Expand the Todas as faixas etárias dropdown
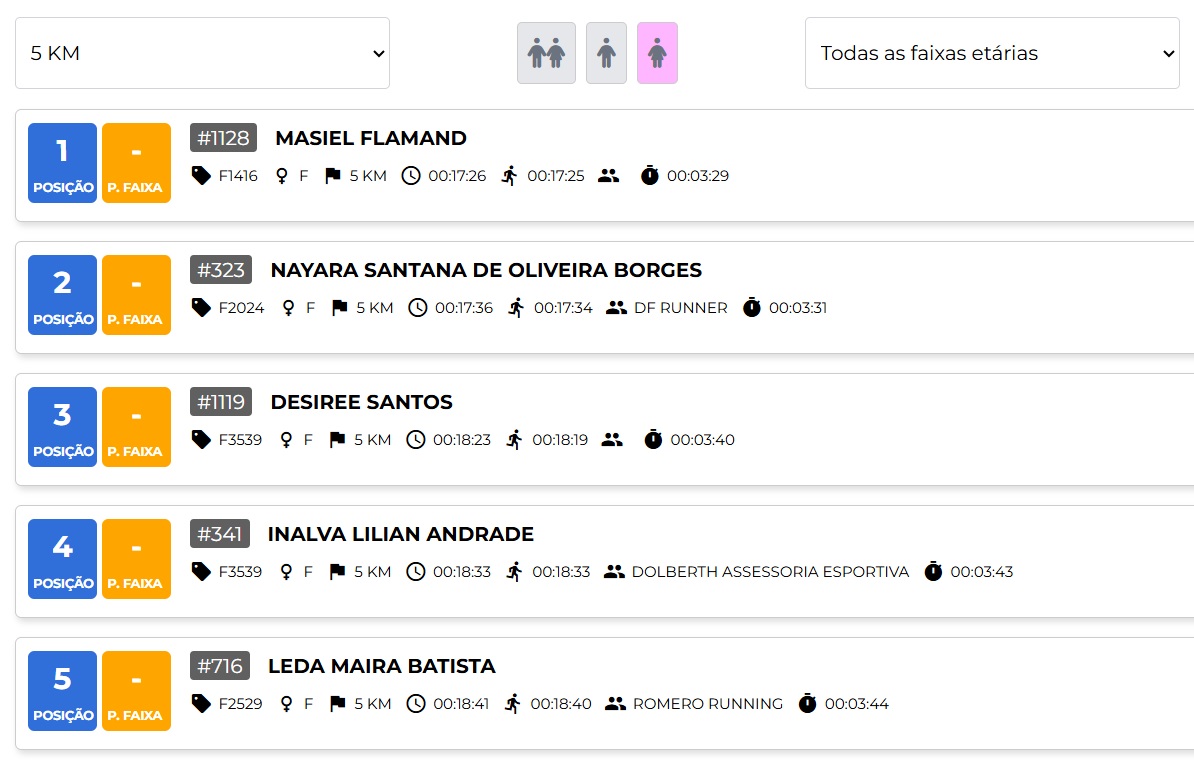This screenshot has height=760, width=1194. tap(992, 53)
